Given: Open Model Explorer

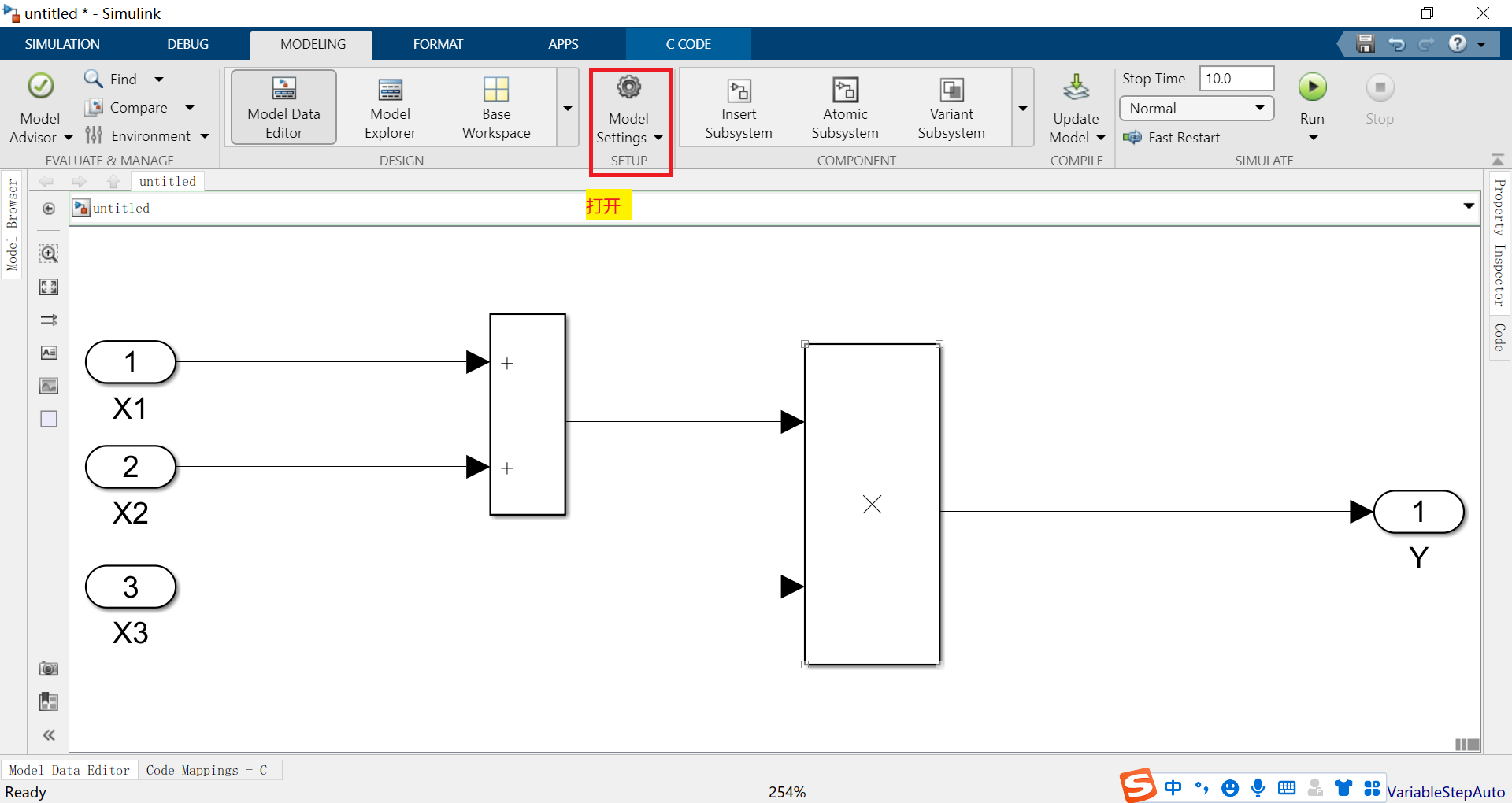Looking at the screenshot, I should (390, 108).
